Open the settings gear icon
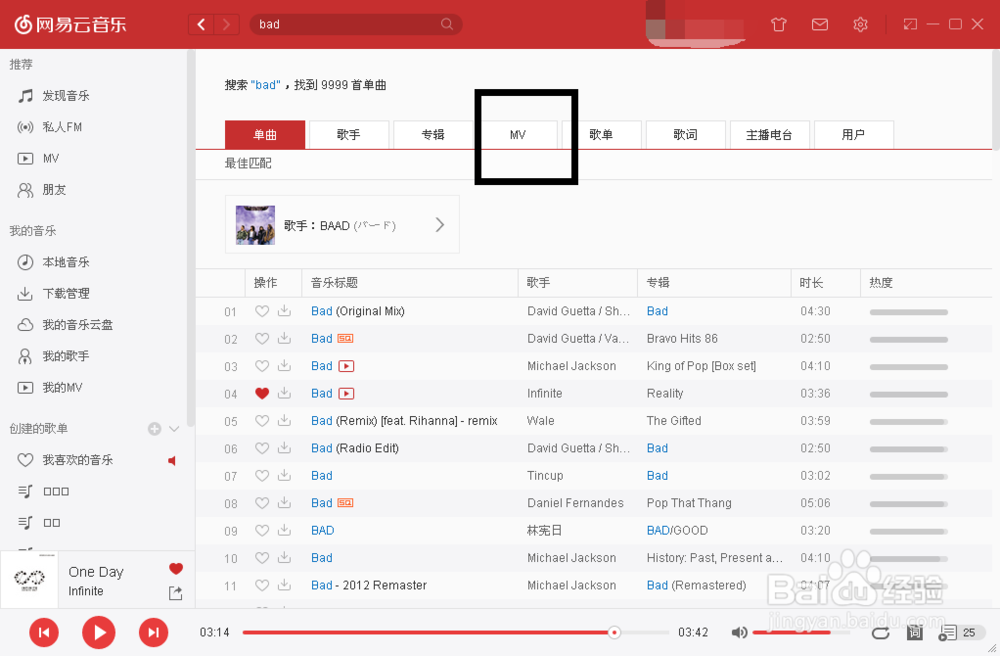This screenshot has width=1000, height=656. coord(860,24)
